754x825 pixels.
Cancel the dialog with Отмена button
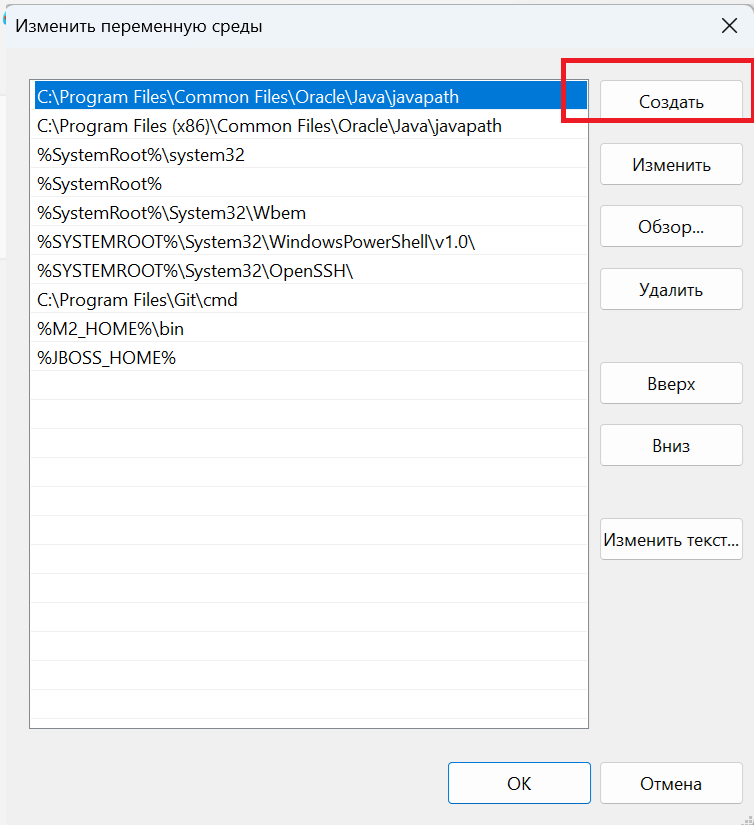(671, 783)
